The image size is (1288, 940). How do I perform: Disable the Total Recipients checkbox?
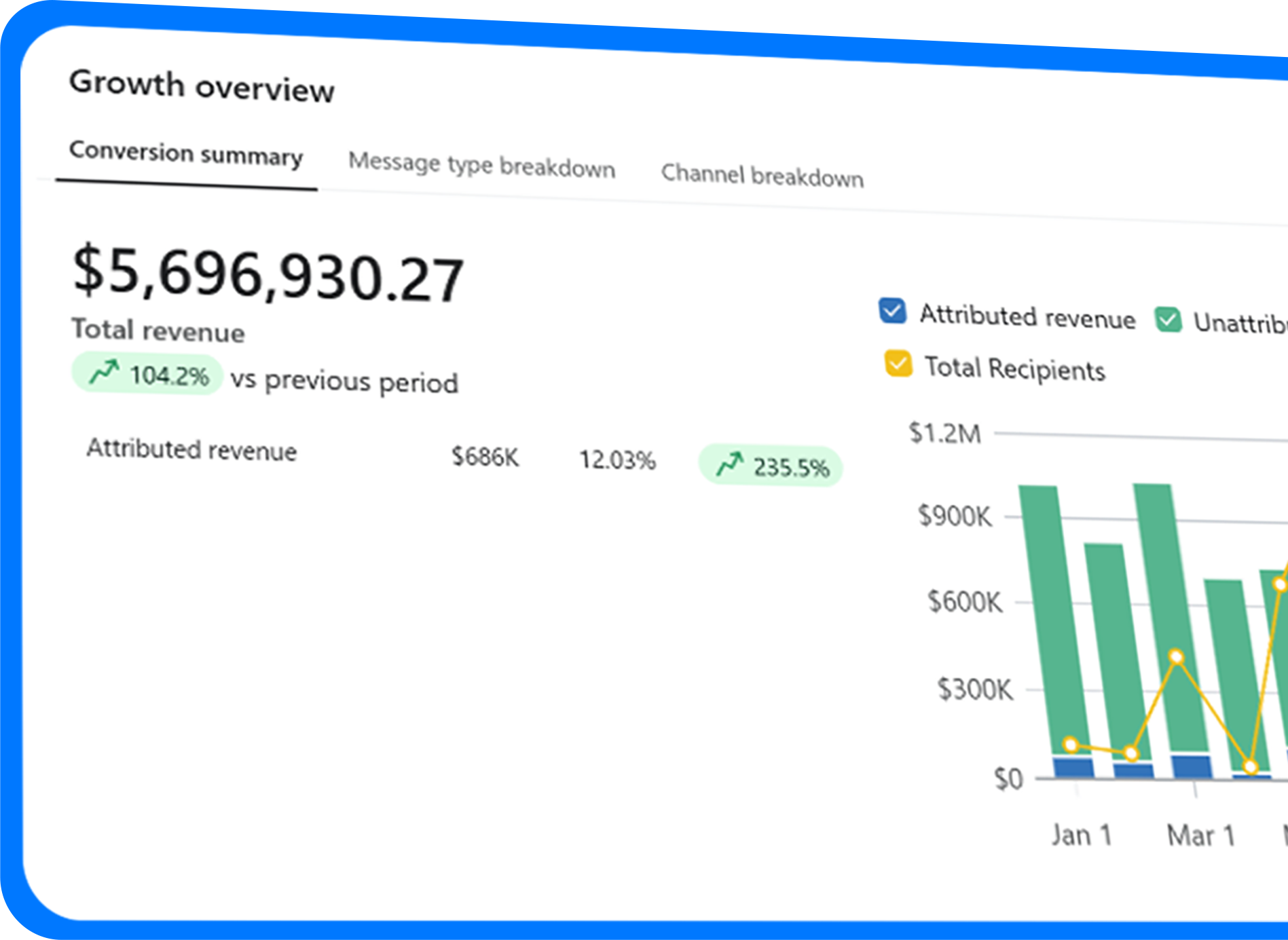tap(898, 364)
